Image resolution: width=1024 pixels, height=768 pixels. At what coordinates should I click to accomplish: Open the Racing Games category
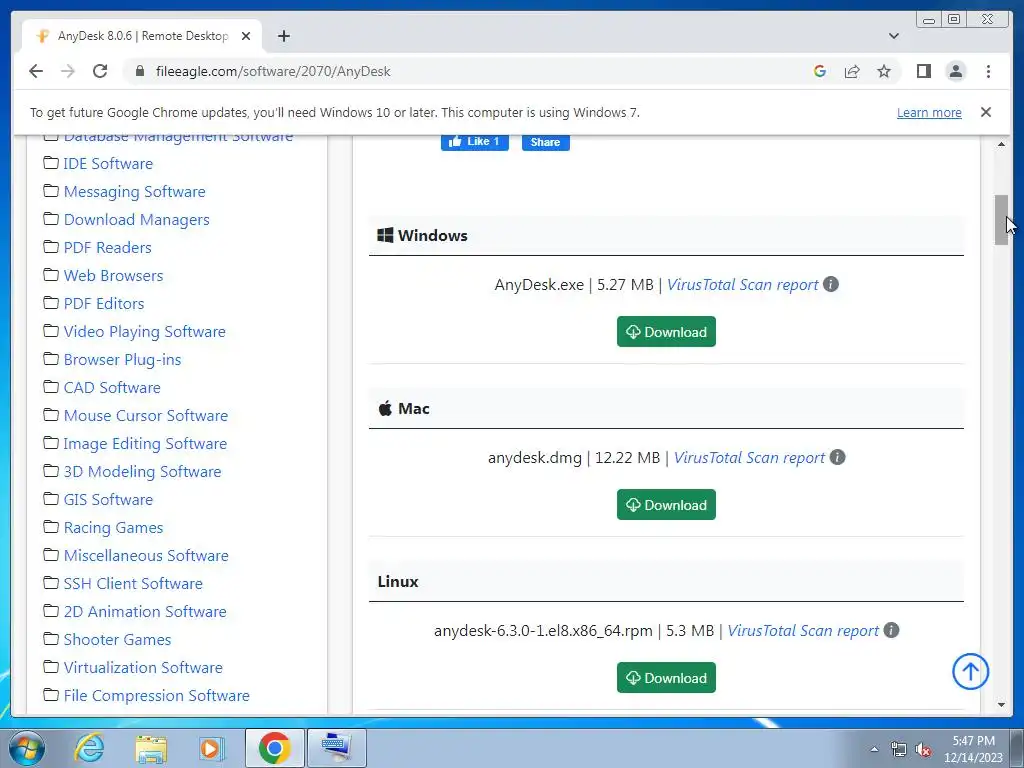pyautogui.click(x=113, y=528)
